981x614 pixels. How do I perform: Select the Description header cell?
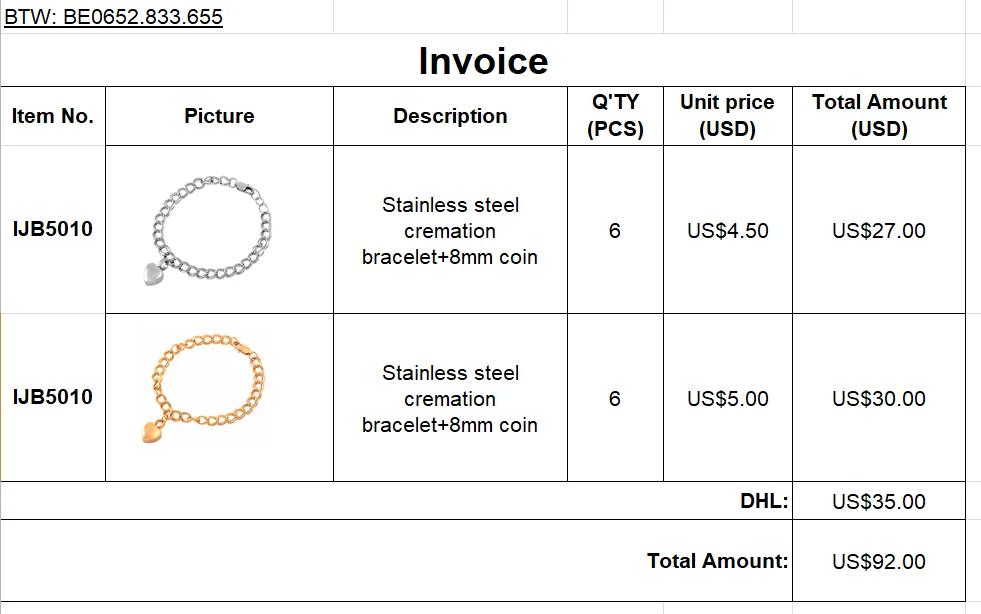pyautogui.click(x=450, y=116)
